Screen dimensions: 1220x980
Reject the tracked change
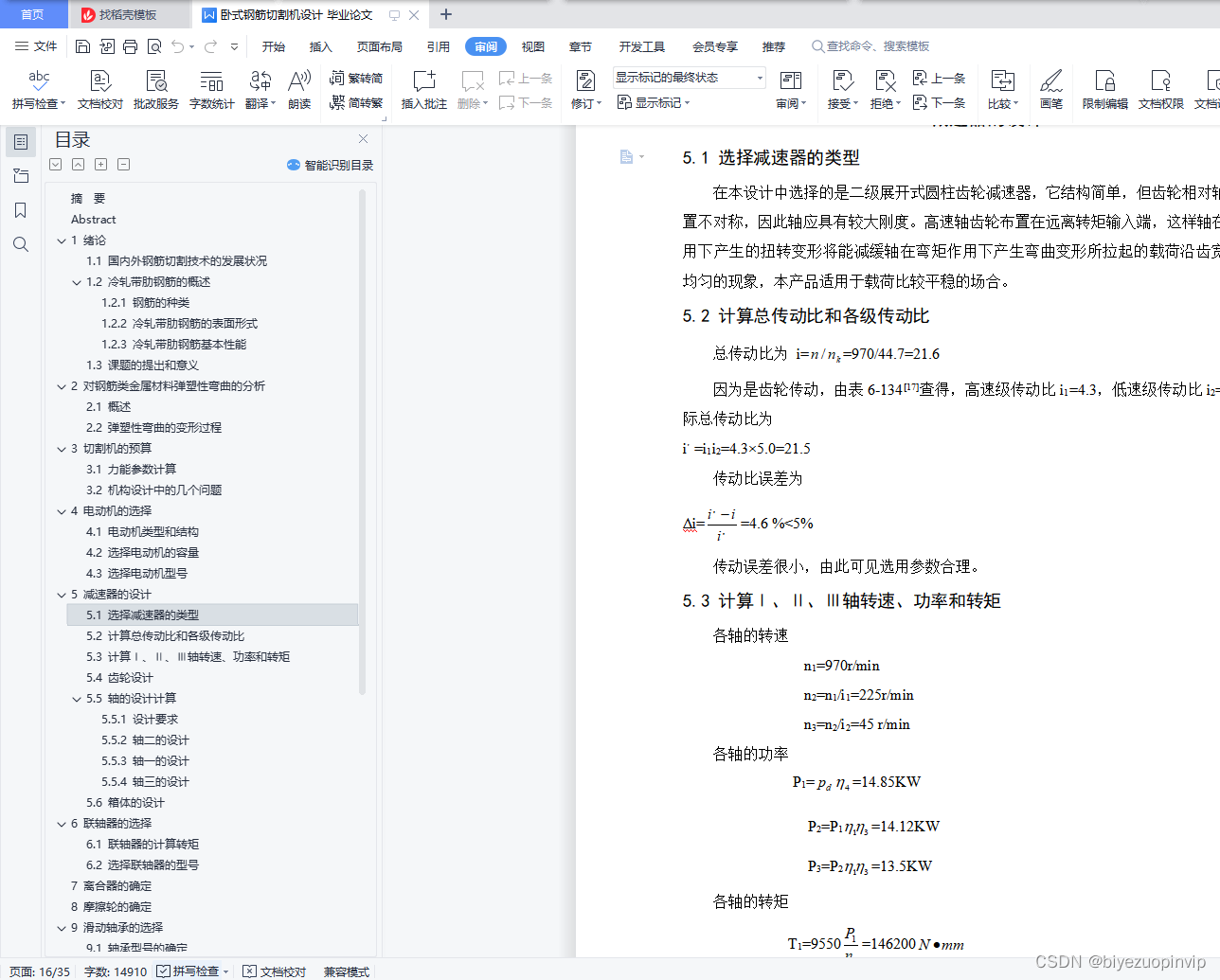tap(885, 89)
